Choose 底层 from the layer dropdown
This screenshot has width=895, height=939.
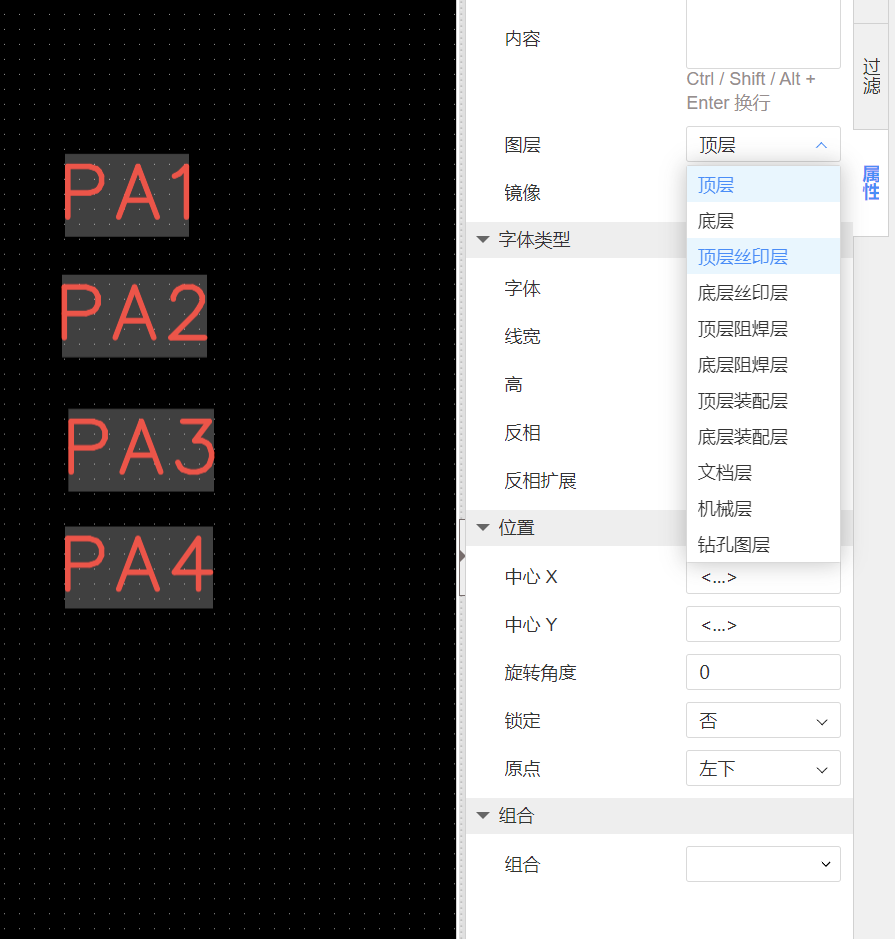[x=763, y=221]
